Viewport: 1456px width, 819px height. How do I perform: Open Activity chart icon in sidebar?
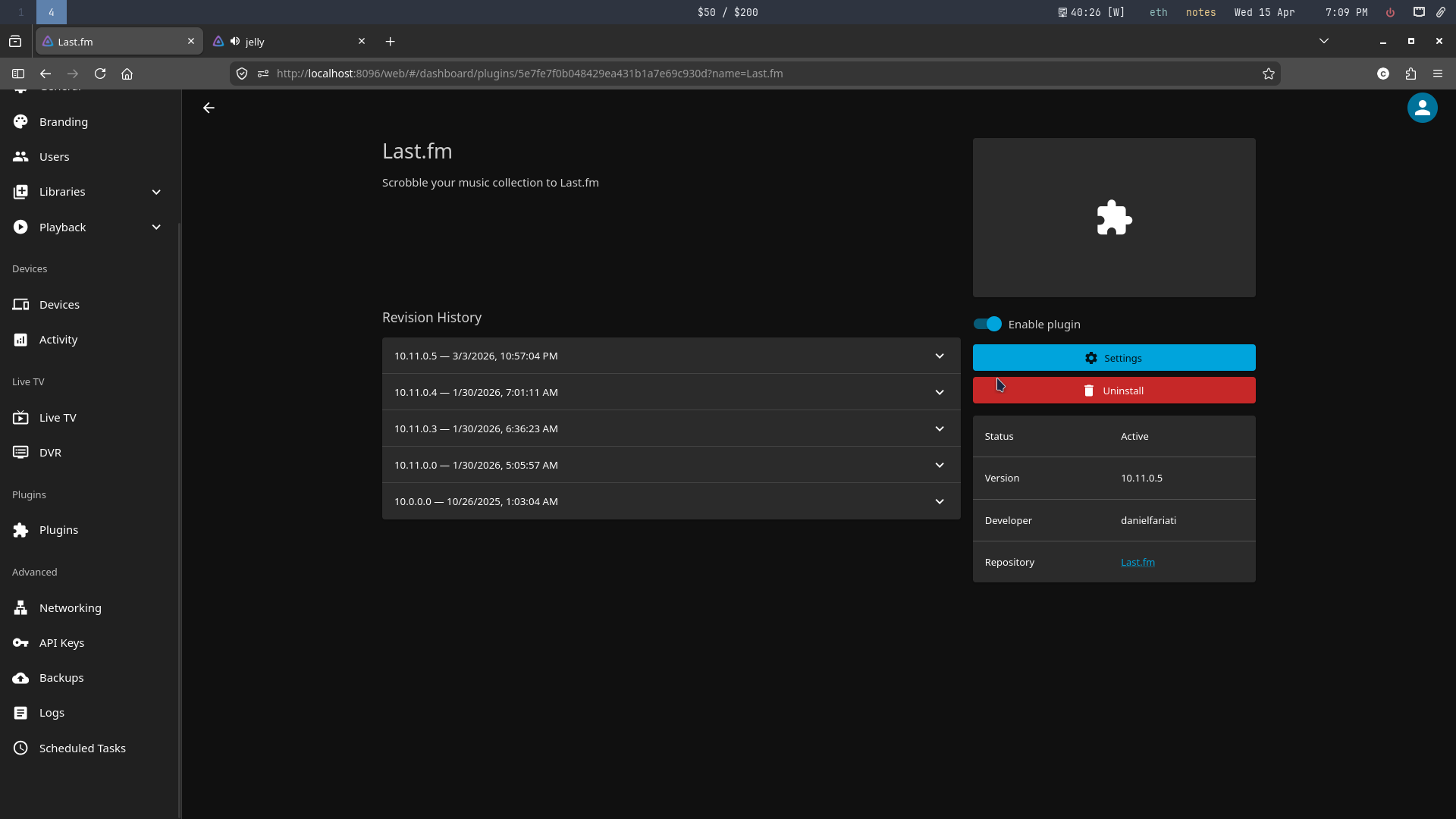click(20, 340)
